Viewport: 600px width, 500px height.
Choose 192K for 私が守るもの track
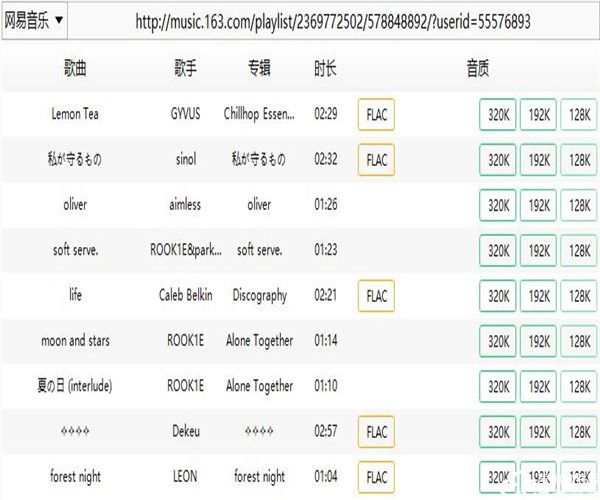538,160
